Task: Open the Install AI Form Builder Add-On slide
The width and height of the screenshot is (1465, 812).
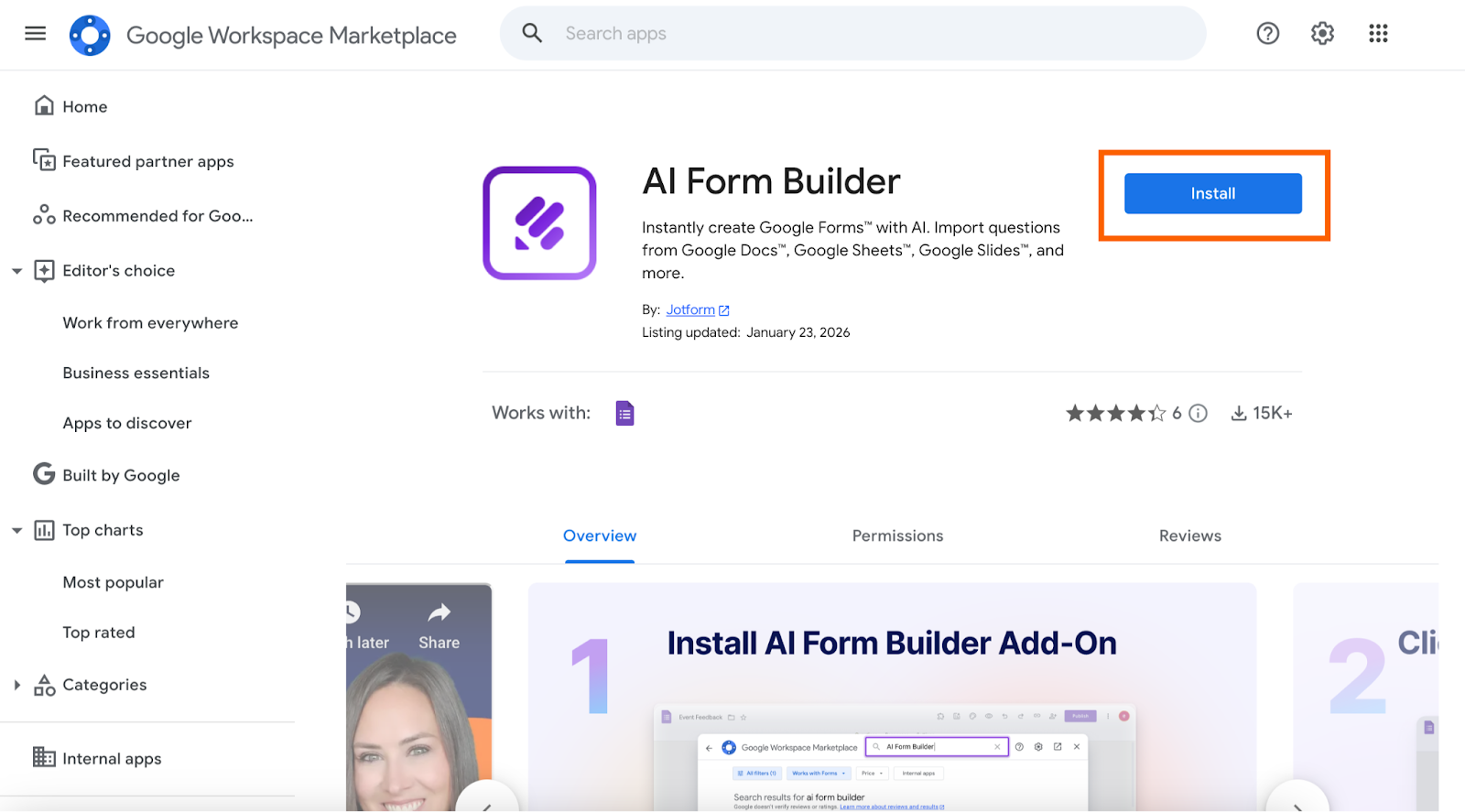Action: (892, 698)
